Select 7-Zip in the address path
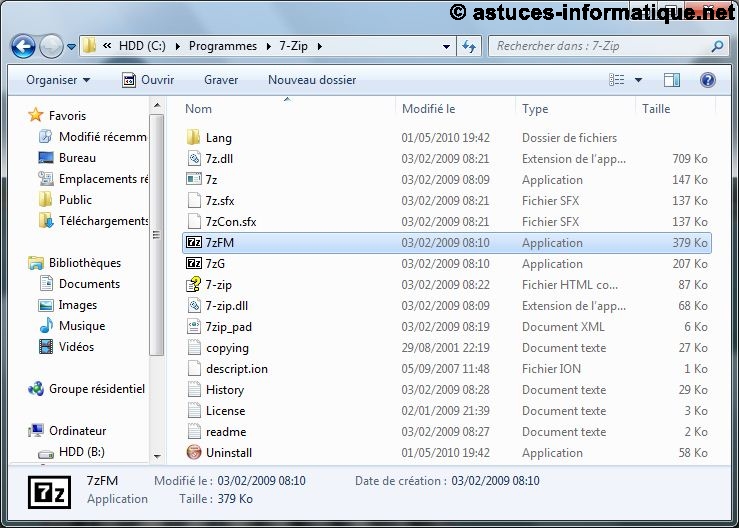Viewport: 739px width, 528px height. click(293, 46)
